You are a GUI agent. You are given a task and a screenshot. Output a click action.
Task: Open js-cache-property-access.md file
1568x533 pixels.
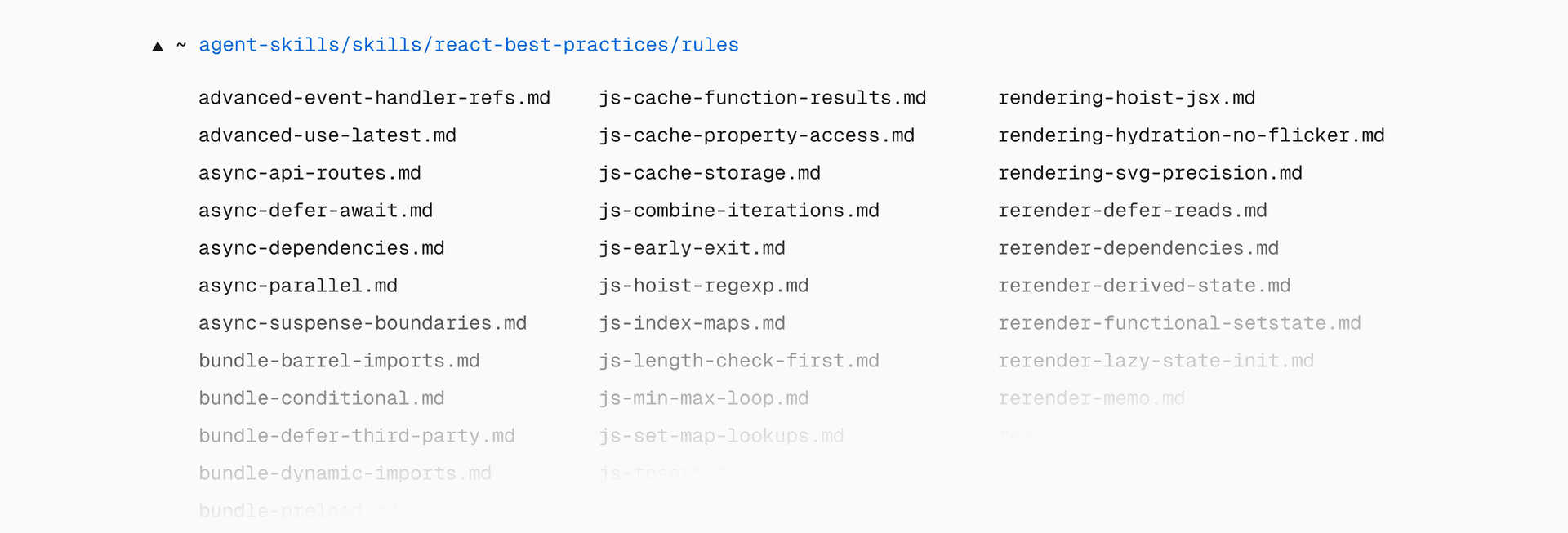tap(756, 135)
